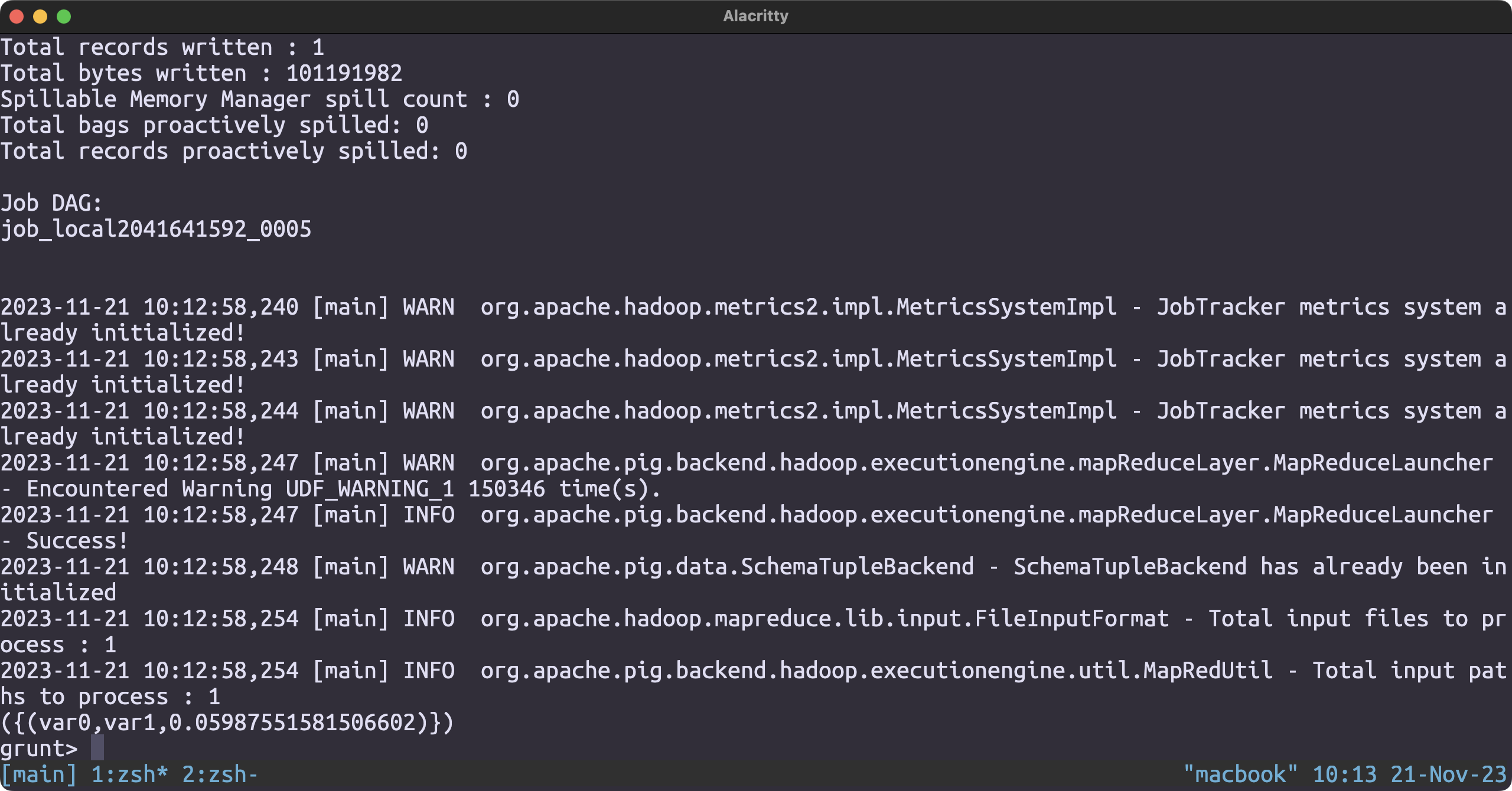The image size is (1512, 791).
Task: Click the total bytes written value 101191982
Action: [x=344, y=73]
